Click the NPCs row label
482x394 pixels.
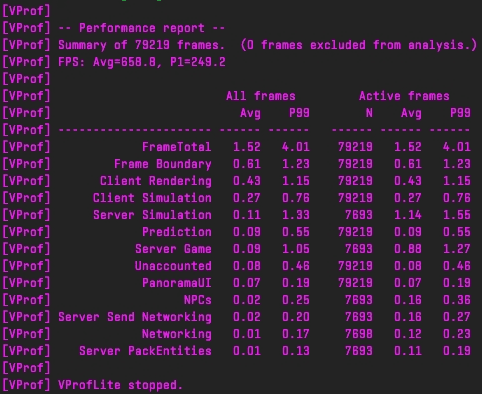click(x=197, y=300)
